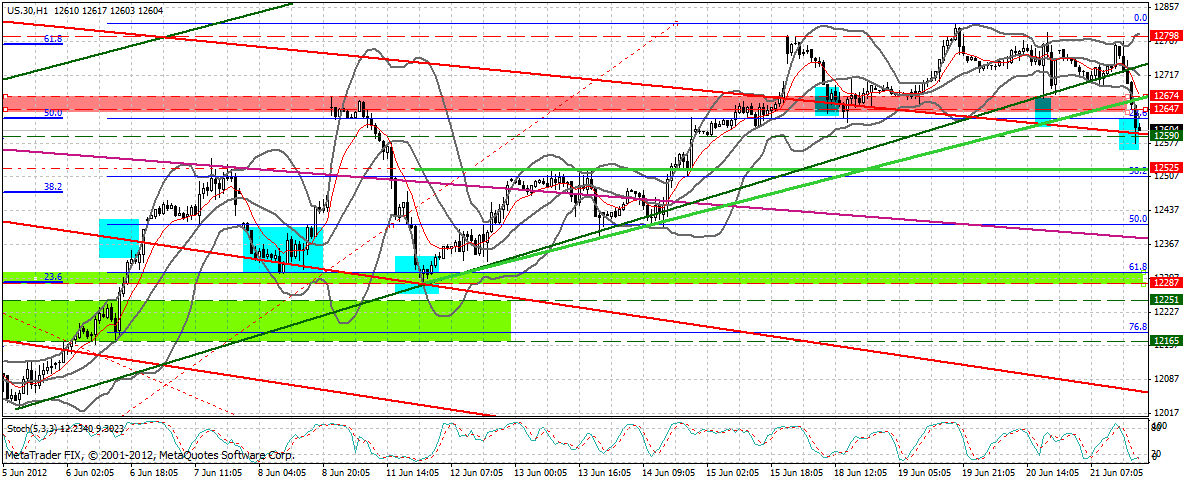
Task: Click the 5 Jun 2012 date label
Action: point(25,471)
